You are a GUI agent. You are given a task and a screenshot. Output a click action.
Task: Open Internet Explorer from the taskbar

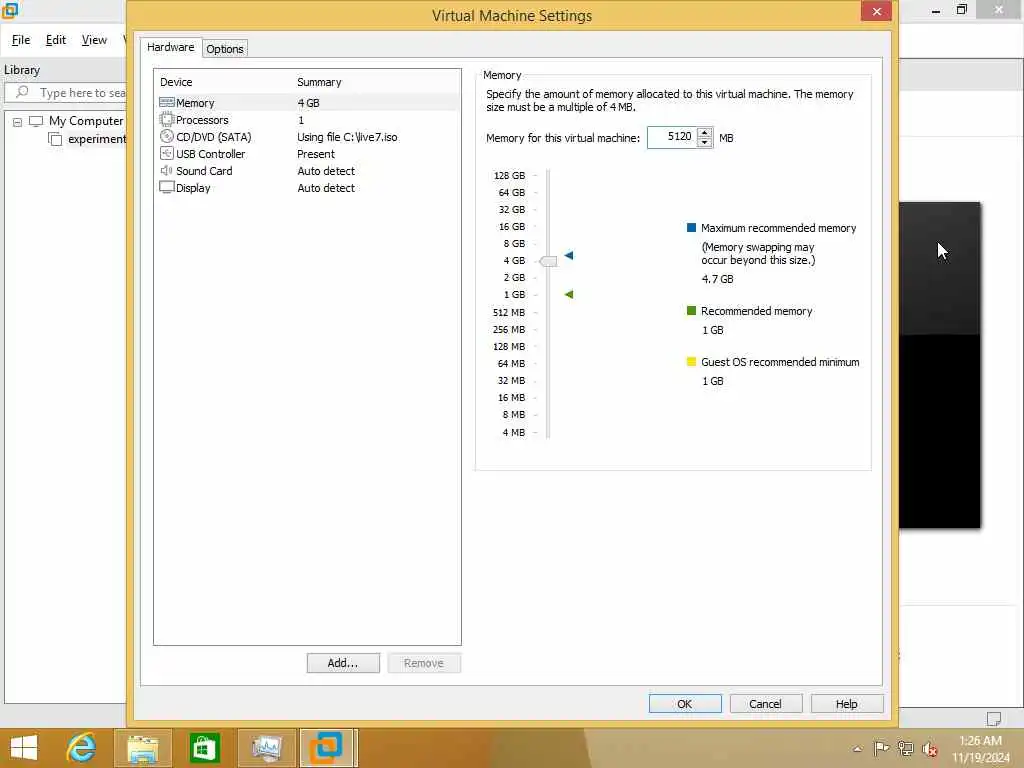(82, 748)
